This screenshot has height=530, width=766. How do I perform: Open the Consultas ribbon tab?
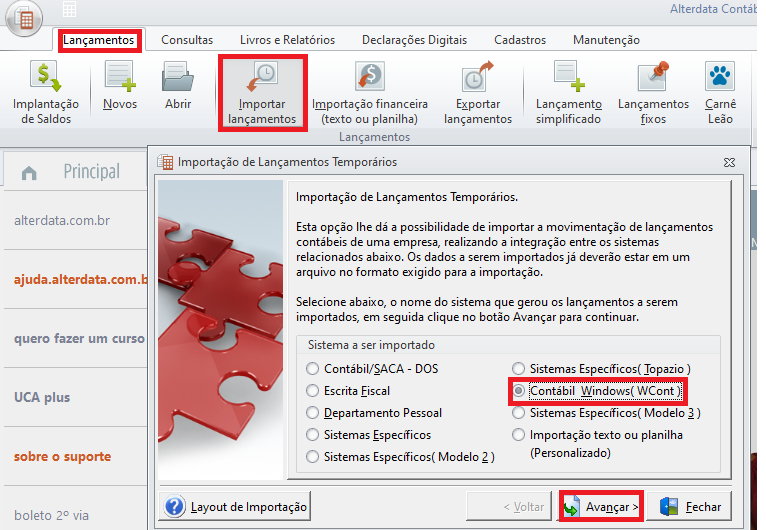(x=187, y=40)
